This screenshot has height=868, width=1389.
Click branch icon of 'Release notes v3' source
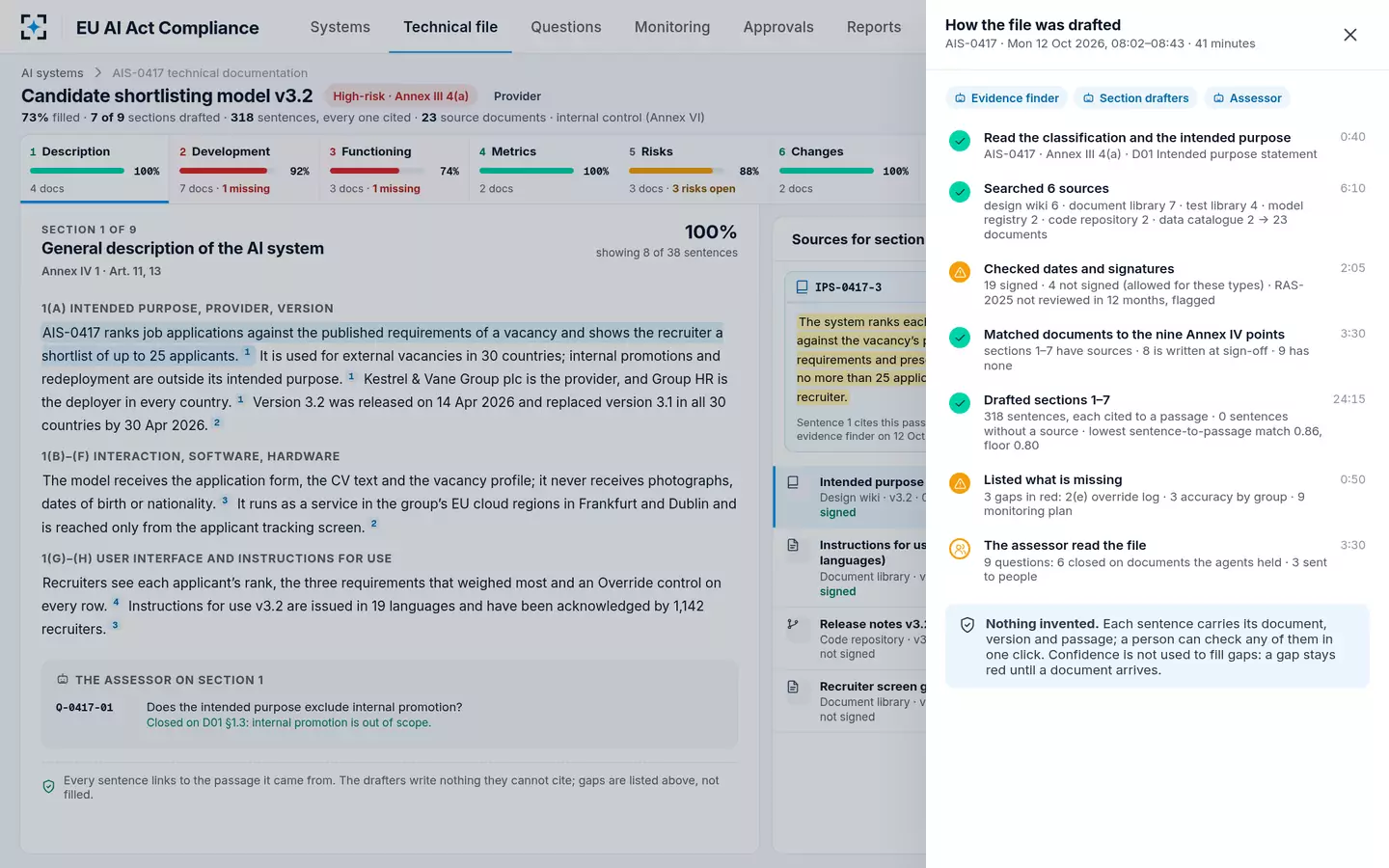[793, 624]
